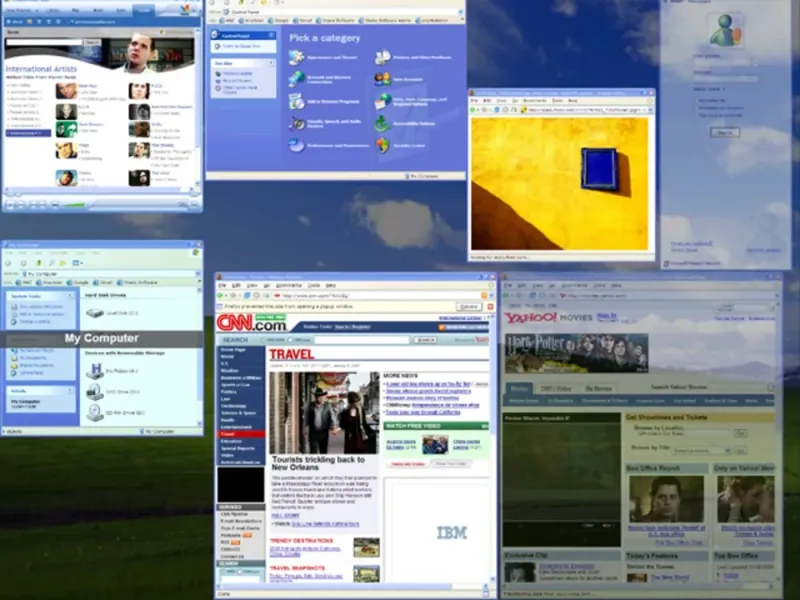Select Travel in CNN left navigation
The width and height of the screenshot is (800, 600).
241,434
